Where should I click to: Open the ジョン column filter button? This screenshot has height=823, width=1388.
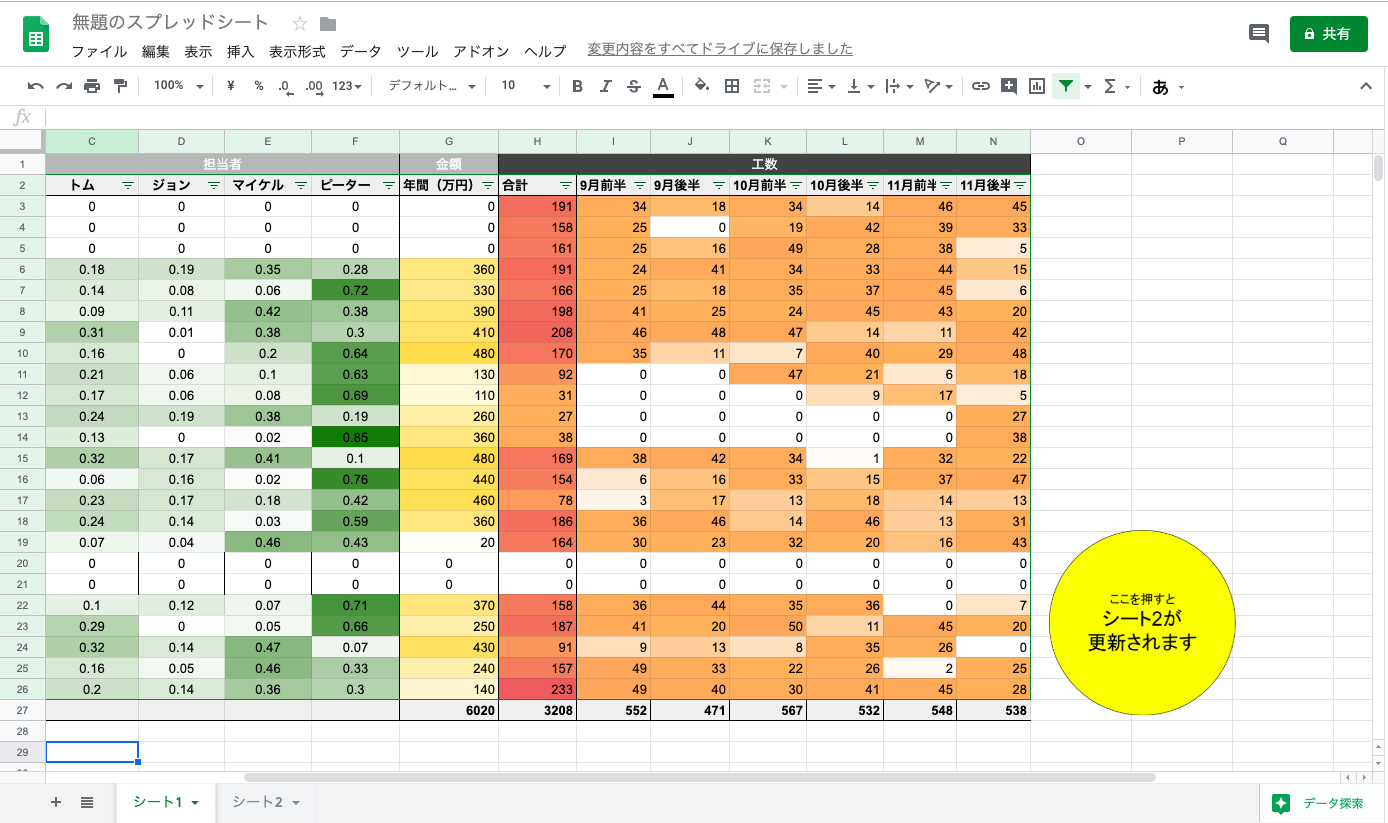[x=213, y=185]
